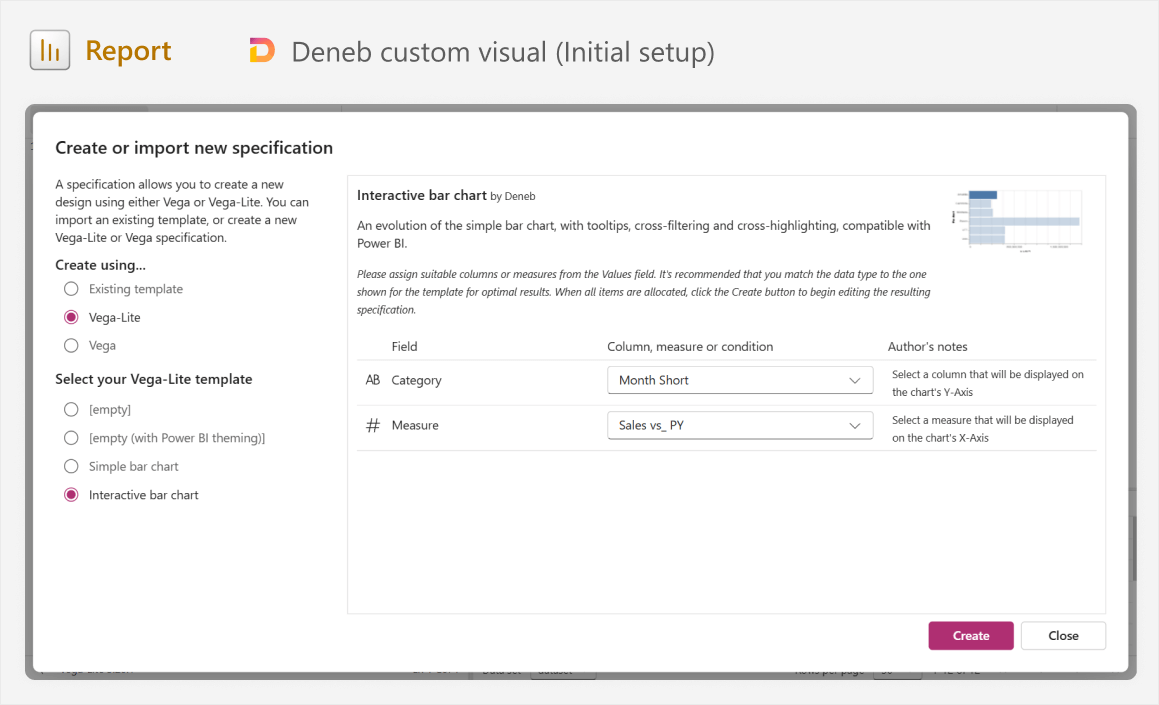Select the Existing template radio button

pyautogui.click(x=71, y=289)
